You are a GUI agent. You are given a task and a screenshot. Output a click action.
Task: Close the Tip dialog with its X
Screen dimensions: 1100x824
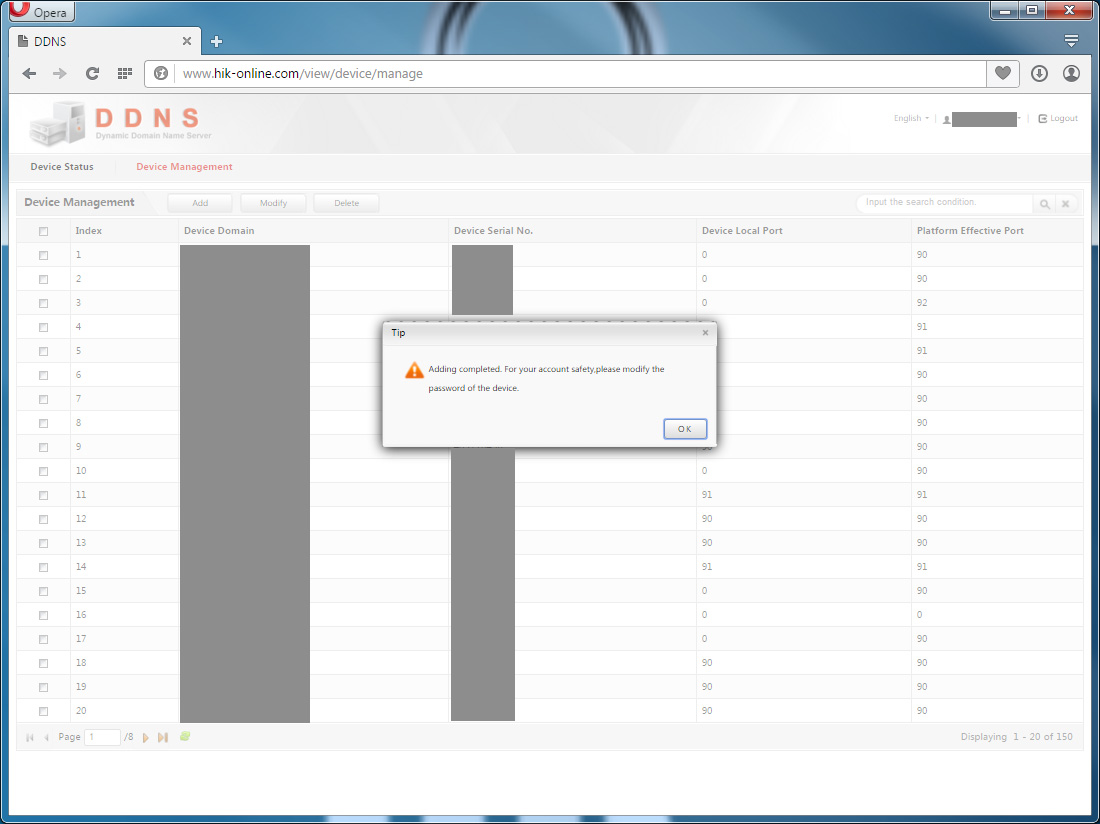(x=705, y=333)
